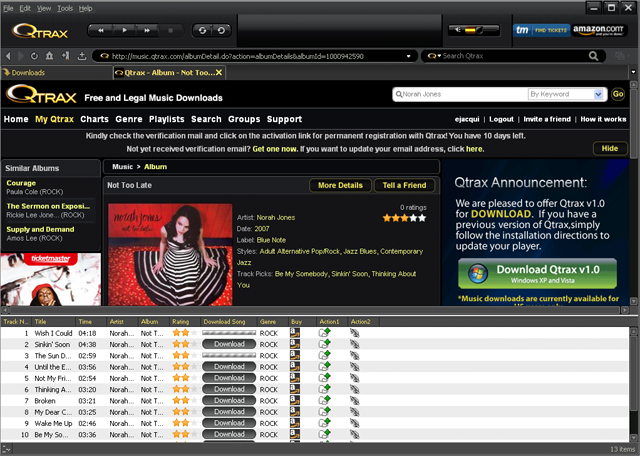
Task: Click Action1 icon for Sinkin' Soon
Action: 324,344
